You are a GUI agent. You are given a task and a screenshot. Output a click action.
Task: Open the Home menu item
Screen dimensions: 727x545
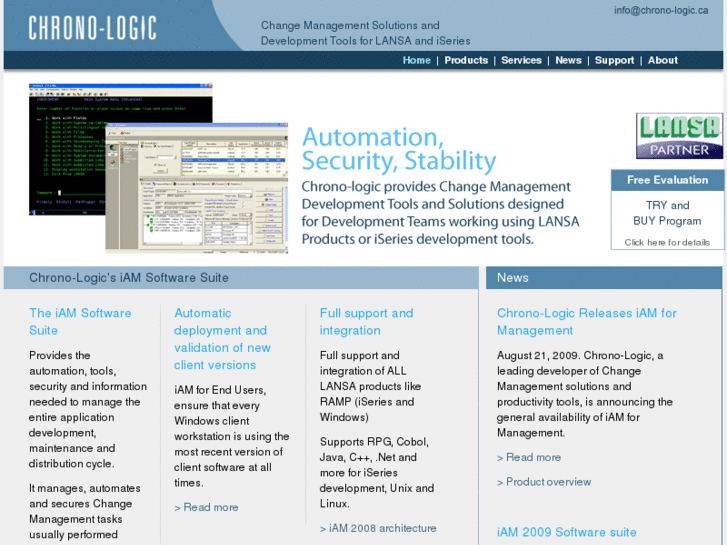pos(416,60)
